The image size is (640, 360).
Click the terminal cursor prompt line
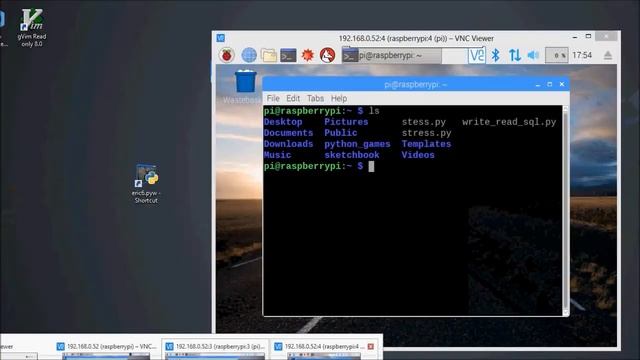[319, 166]
